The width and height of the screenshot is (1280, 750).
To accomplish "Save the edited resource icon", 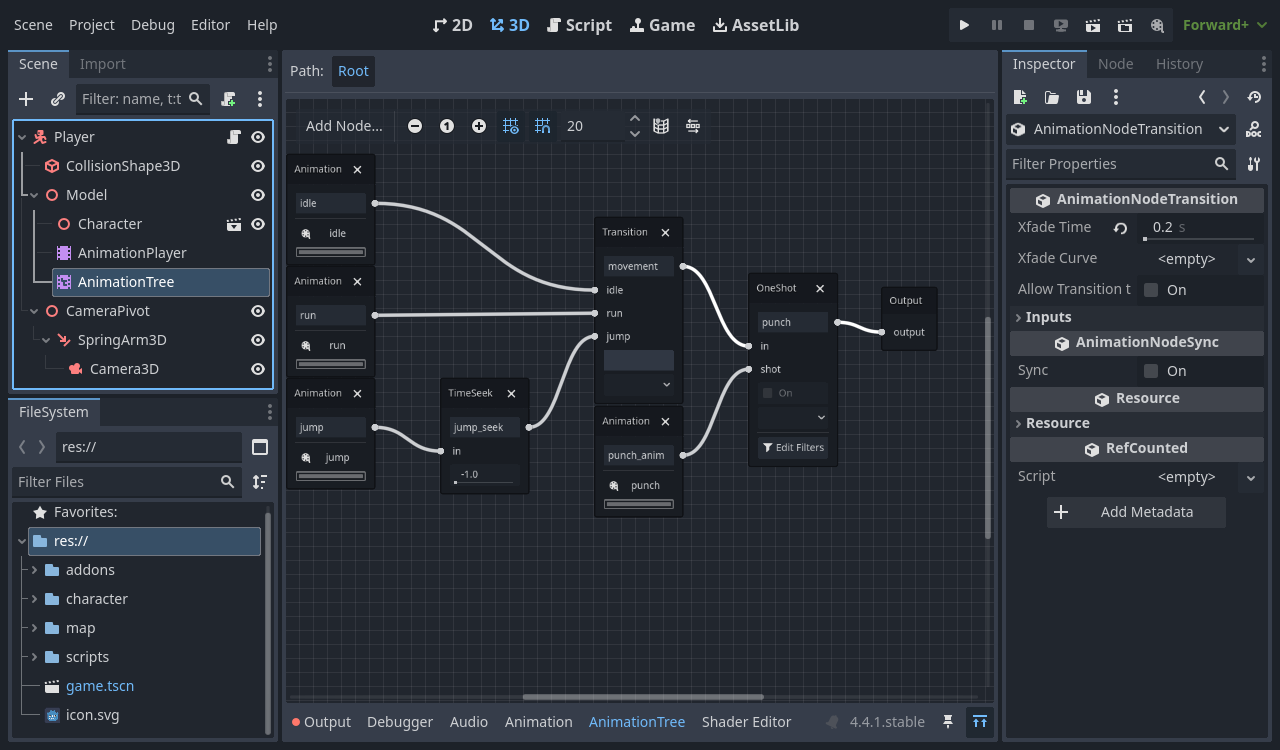I will pos(1084,97).
